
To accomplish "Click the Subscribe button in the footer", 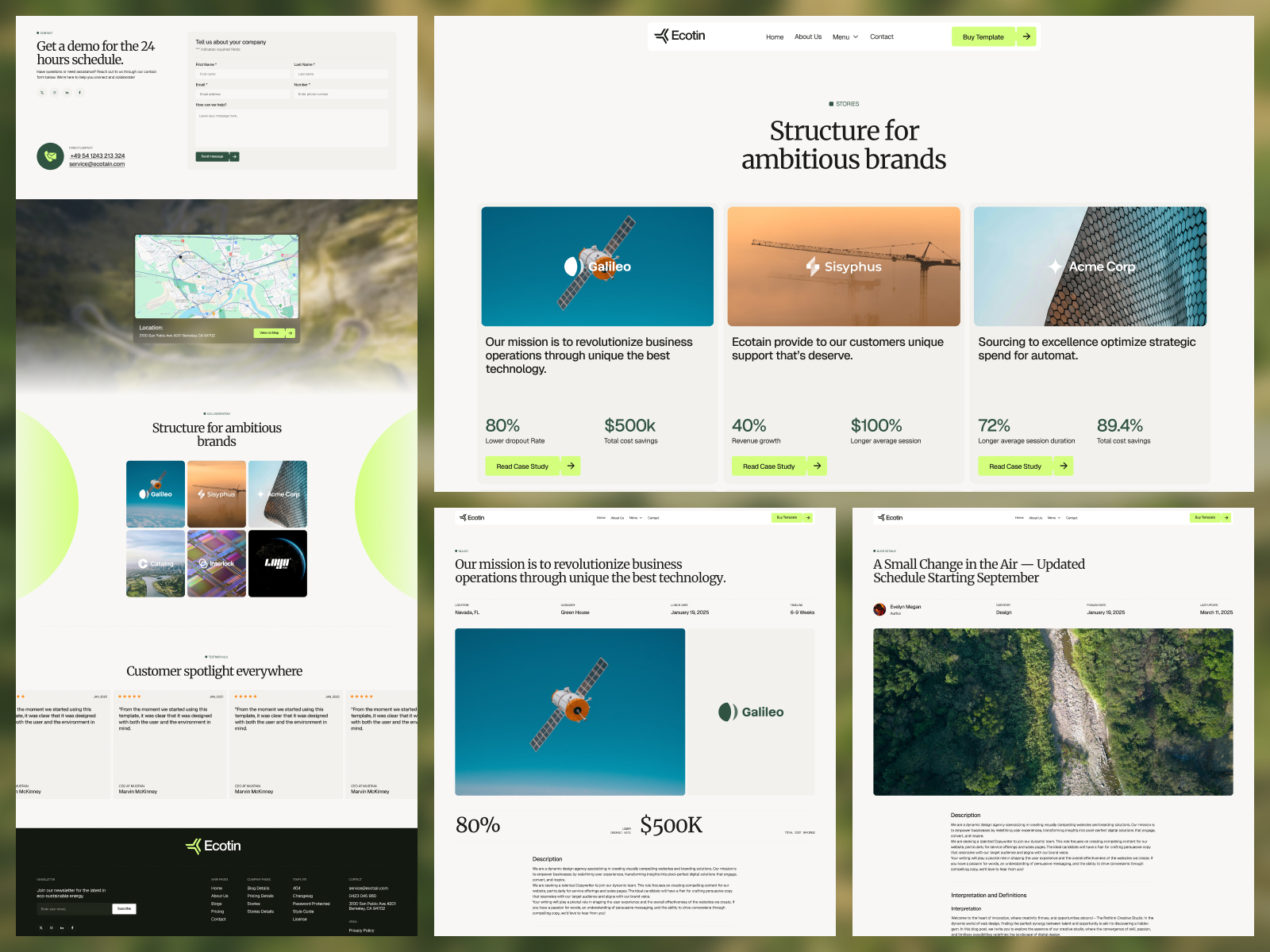I will (125, 908).
